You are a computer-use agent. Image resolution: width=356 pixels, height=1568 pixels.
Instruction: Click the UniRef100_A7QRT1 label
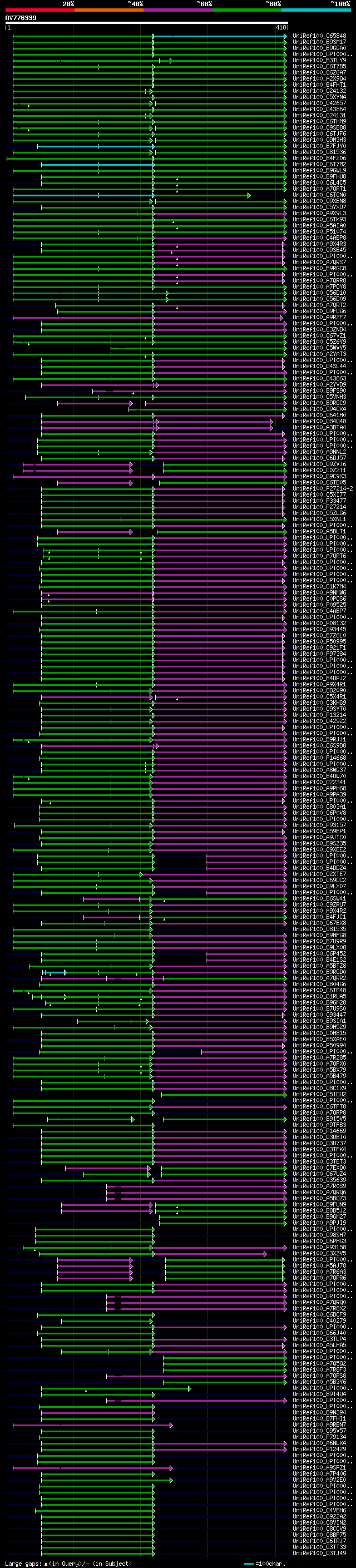click(319, 189)
